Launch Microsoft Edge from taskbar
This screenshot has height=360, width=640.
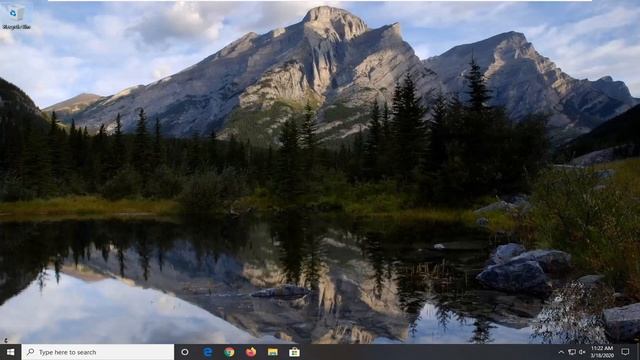pos(208,352)
